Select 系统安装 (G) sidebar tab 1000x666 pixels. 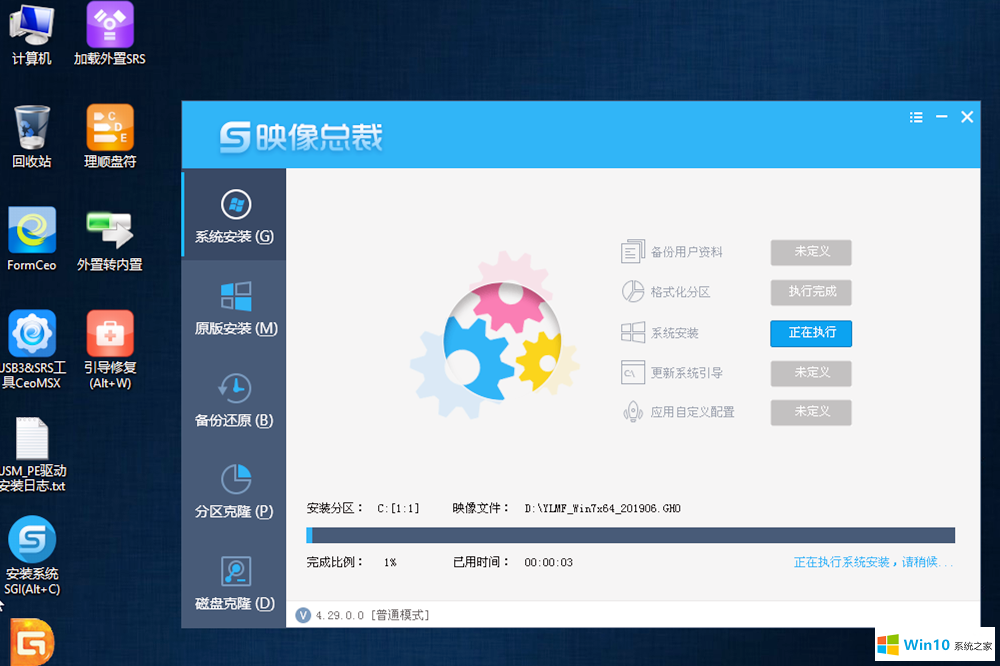pos(234,215)
